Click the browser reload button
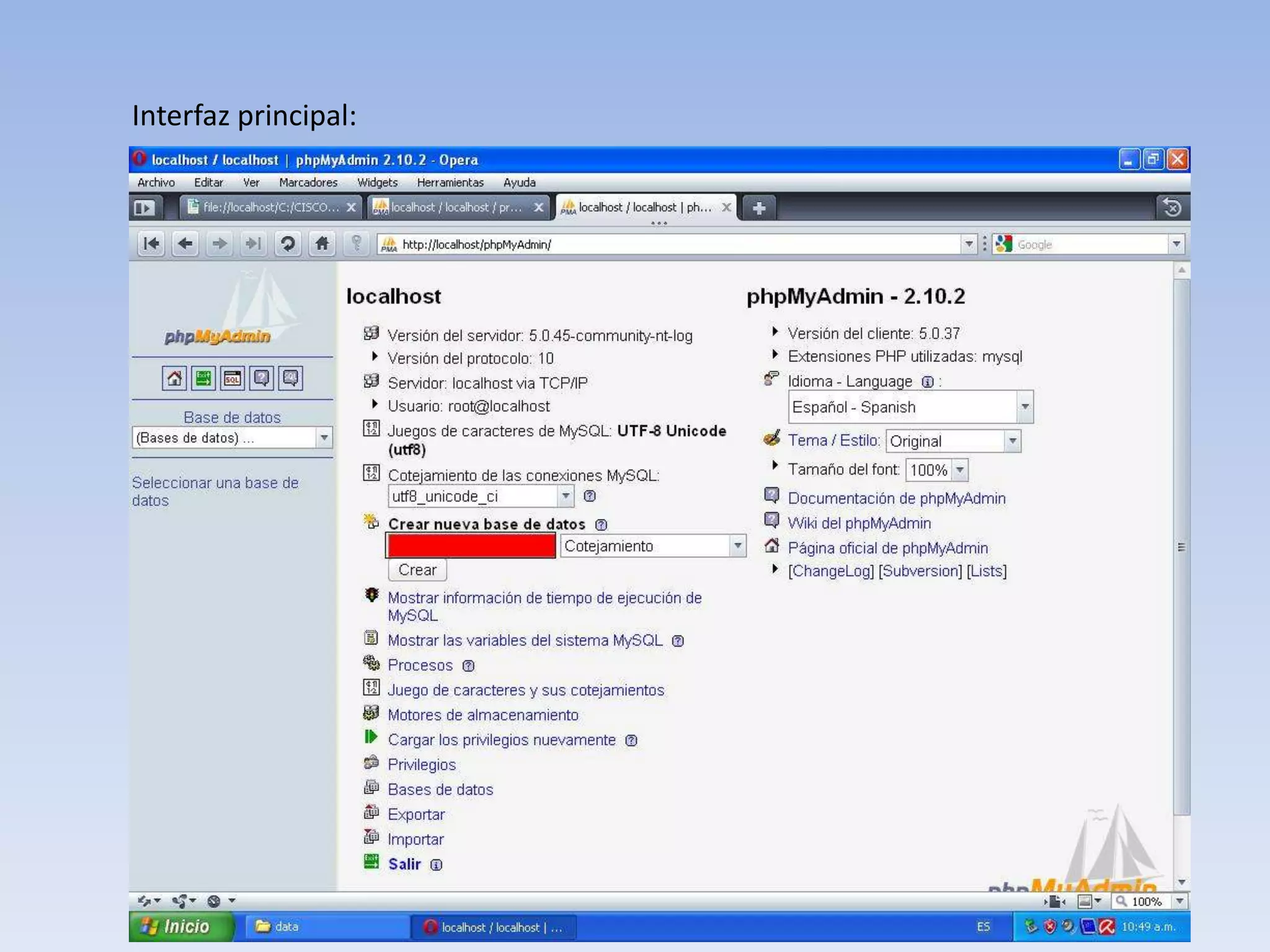Viewport: 1270px width, 952px height. (x=287, y=244)
